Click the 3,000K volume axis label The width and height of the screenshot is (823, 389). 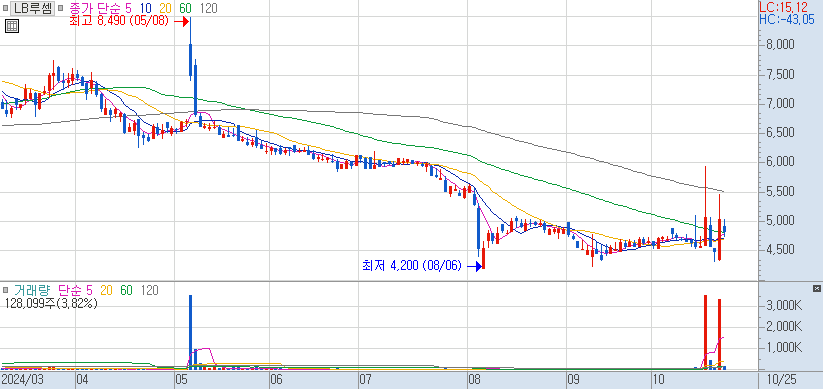tap(784, 305)
